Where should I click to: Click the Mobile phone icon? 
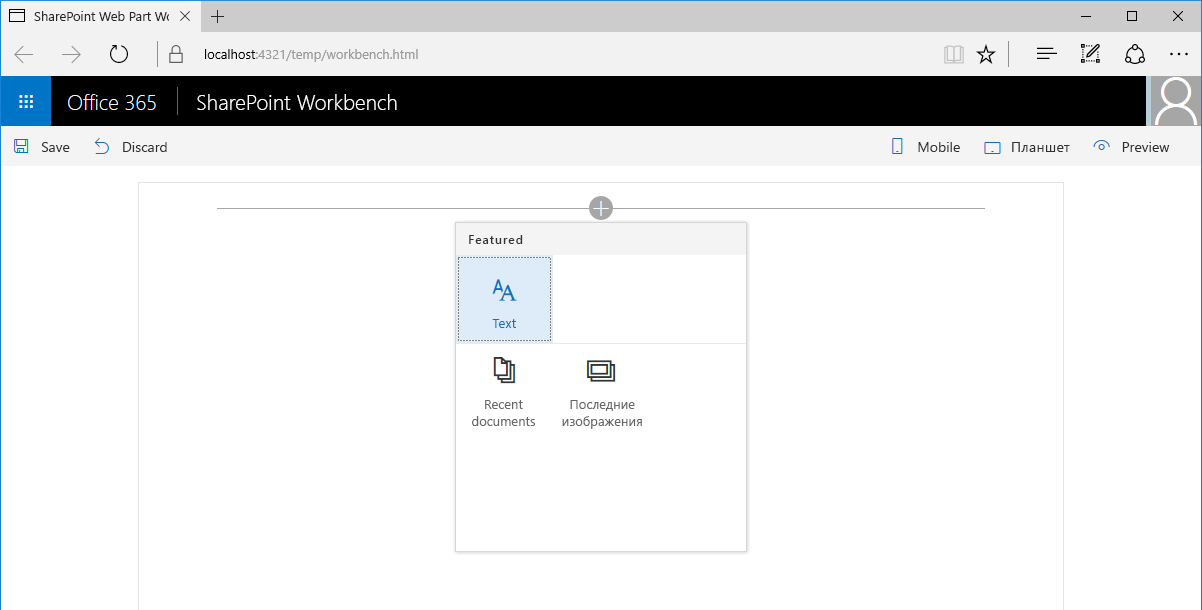point(897,147)
